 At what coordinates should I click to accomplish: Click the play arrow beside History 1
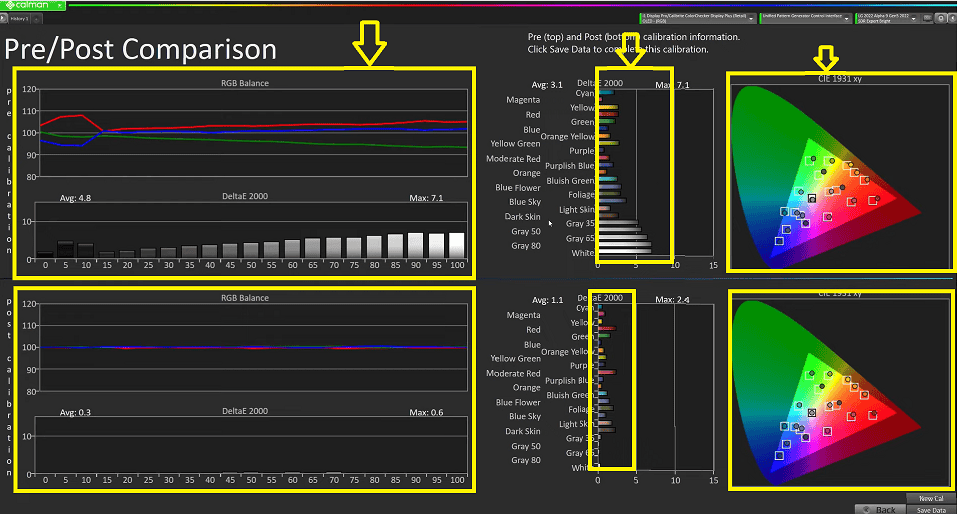pyautogui.click(x=2, y=18)
